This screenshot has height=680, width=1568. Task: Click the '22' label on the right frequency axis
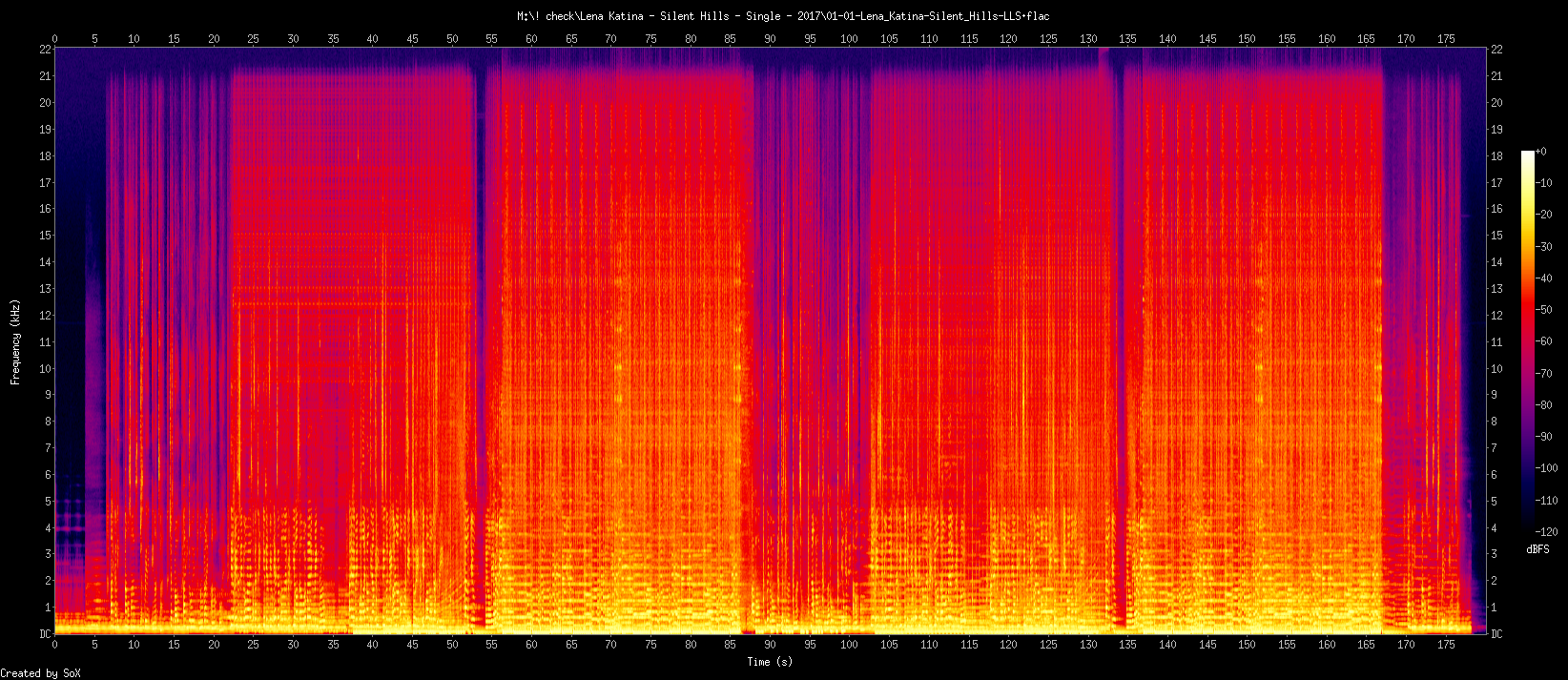point(1496,50)
